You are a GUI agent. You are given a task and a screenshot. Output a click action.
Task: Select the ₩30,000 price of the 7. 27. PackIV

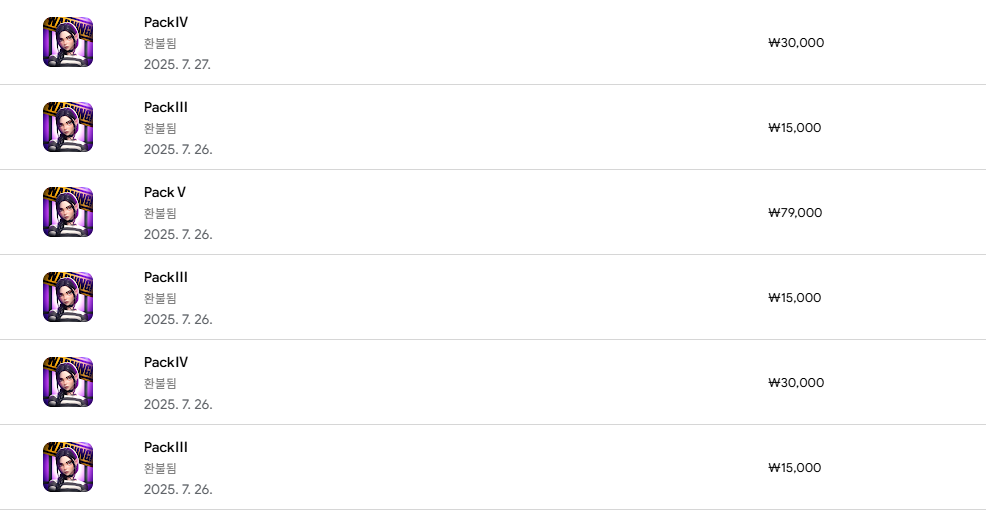(796, 42)
